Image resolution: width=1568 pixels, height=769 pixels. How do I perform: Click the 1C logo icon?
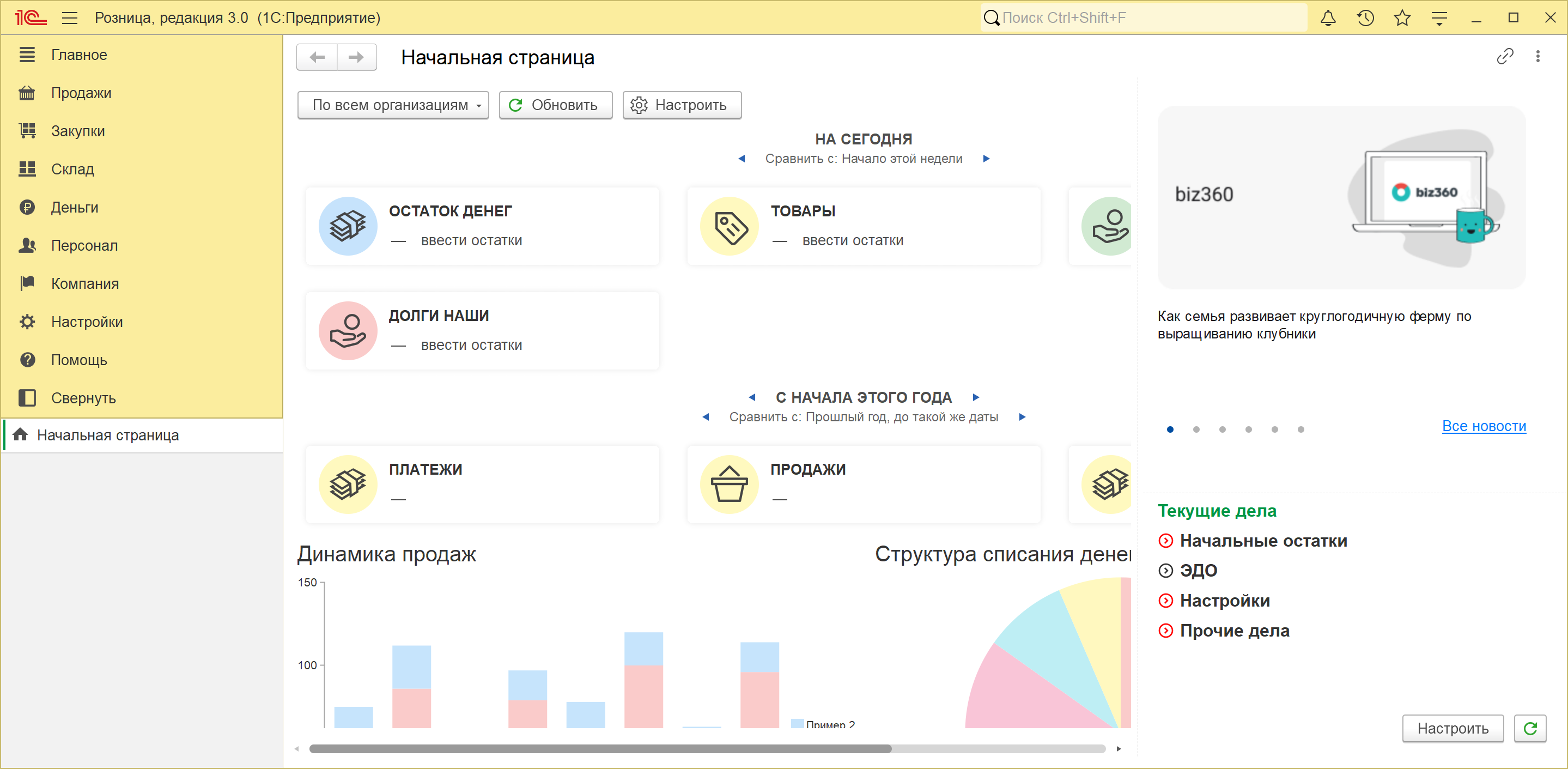pyautogui.click(x=31, y=19)
